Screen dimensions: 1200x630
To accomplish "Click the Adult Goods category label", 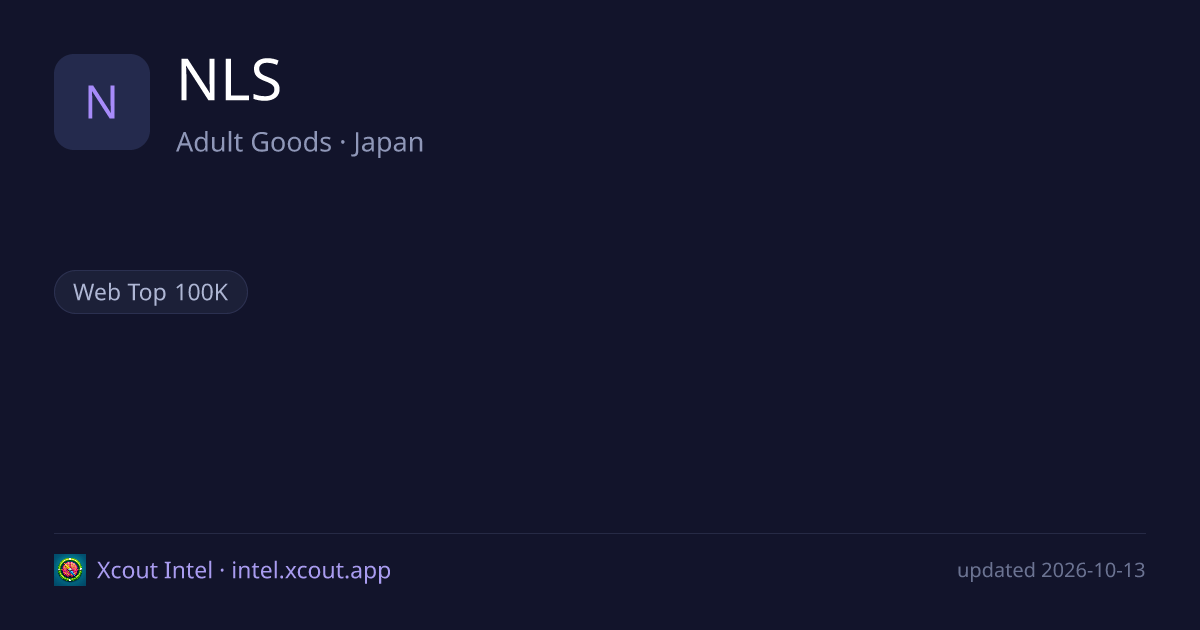I will pos(254,142).
